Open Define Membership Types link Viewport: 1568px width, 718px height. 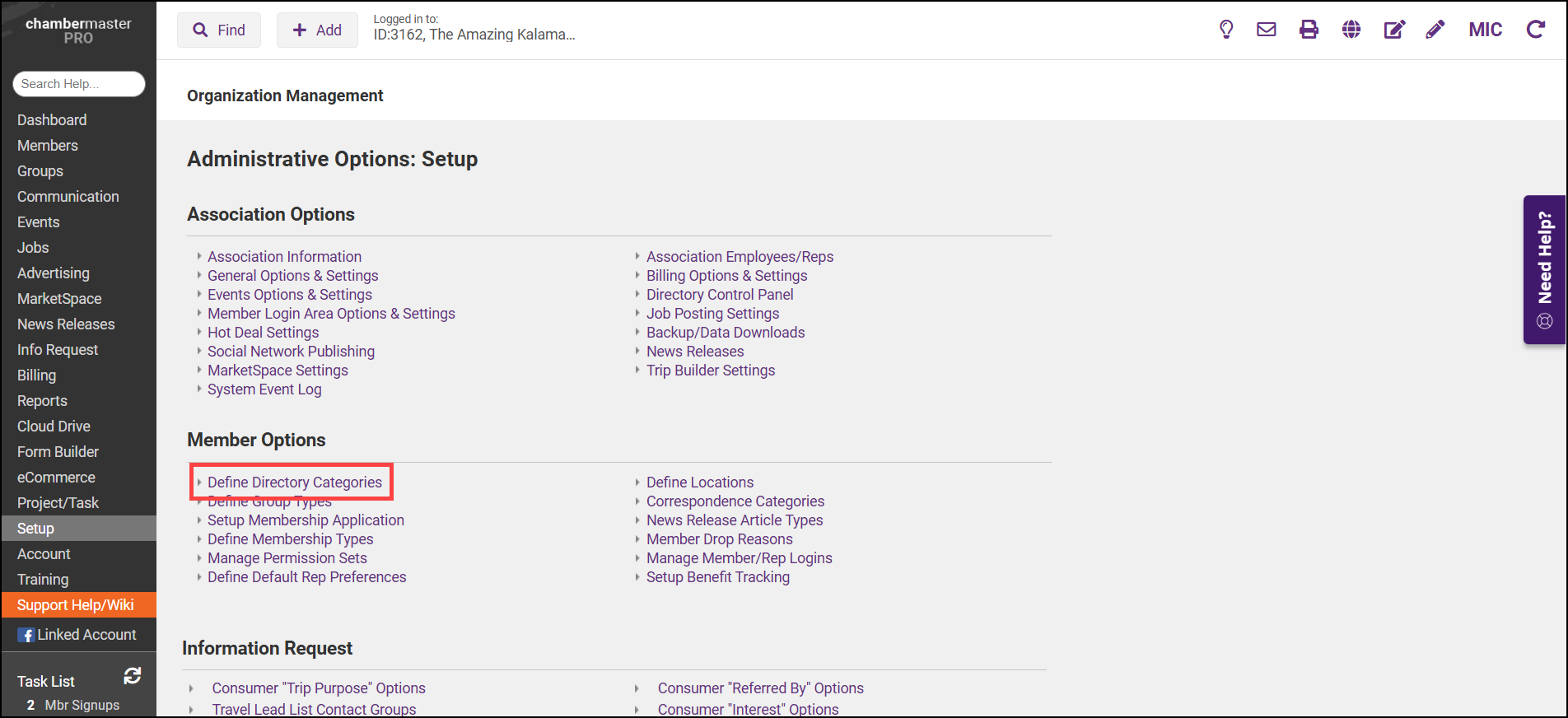point(290,539)
